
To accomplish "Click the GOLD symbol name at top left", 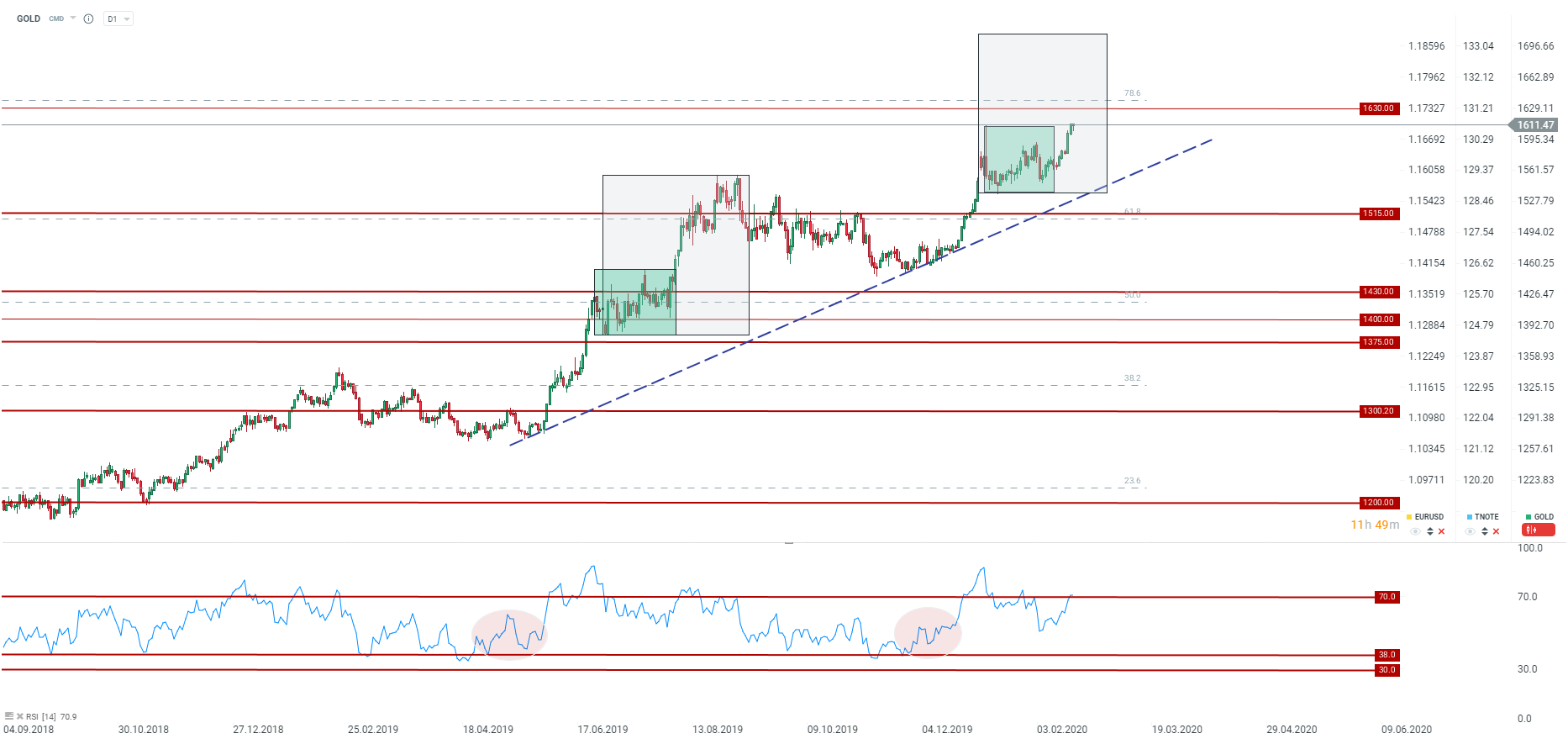I will 29,18.
